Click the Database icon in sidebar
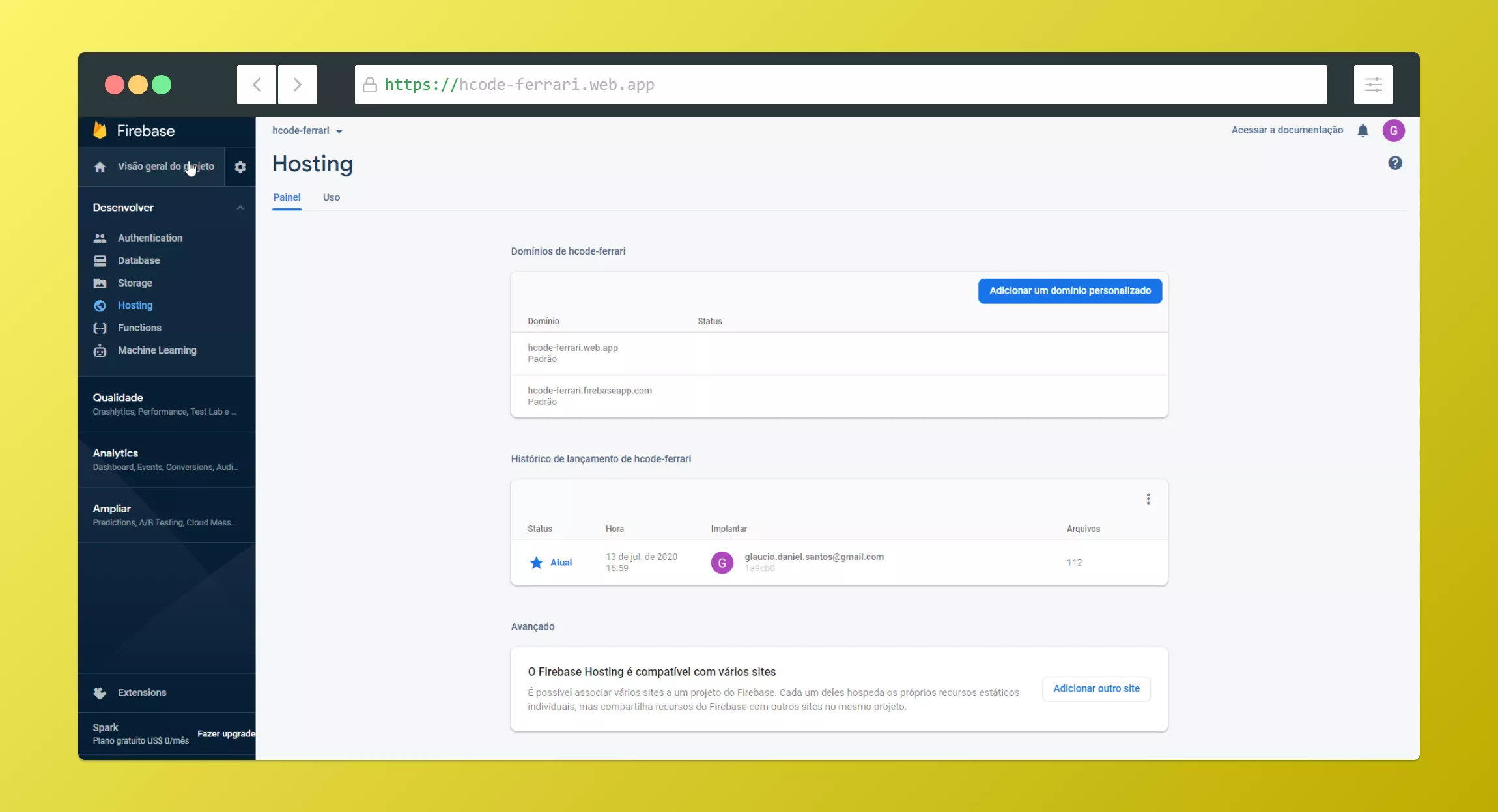 coord(100,260)
